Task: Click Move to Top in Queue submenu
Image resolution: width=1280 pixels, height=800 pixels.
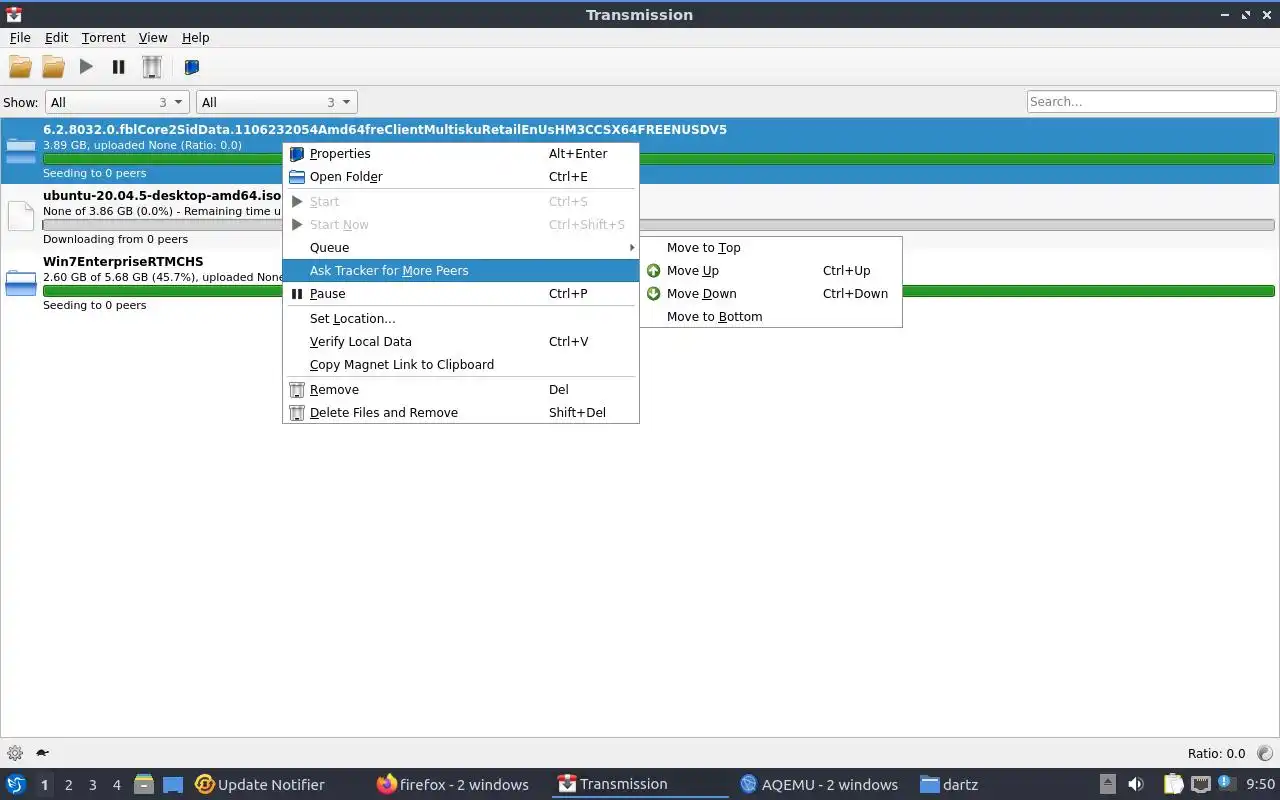Action: [771, 248]
